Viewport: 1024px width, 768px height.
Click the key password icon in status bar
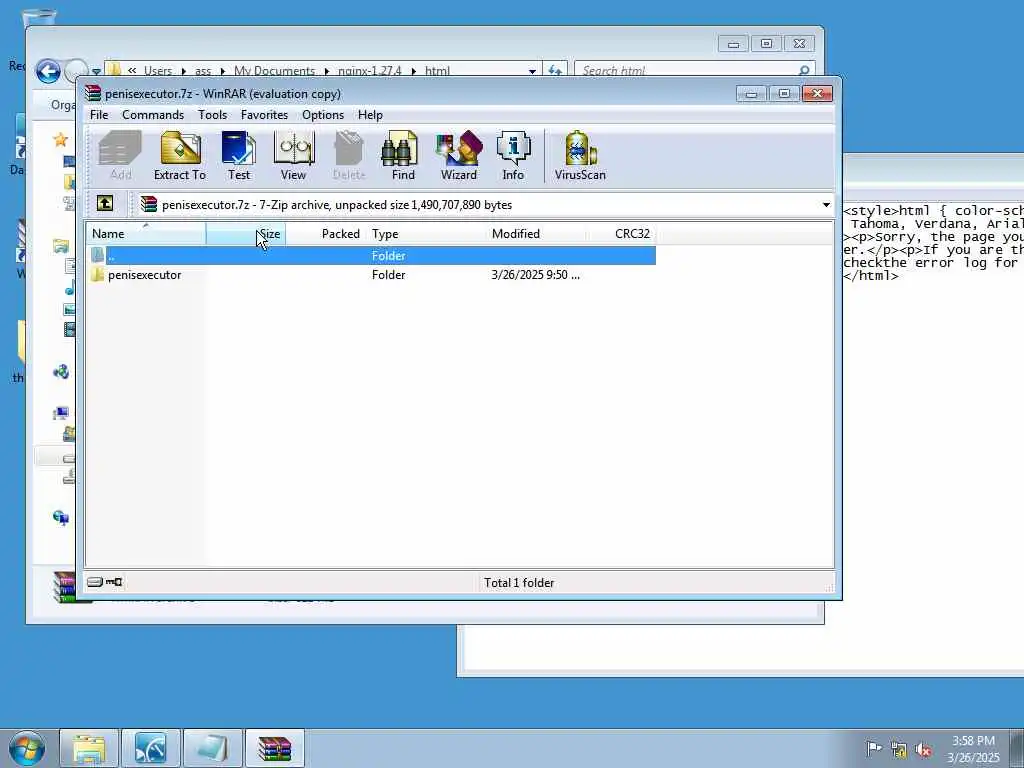point(114,582)
